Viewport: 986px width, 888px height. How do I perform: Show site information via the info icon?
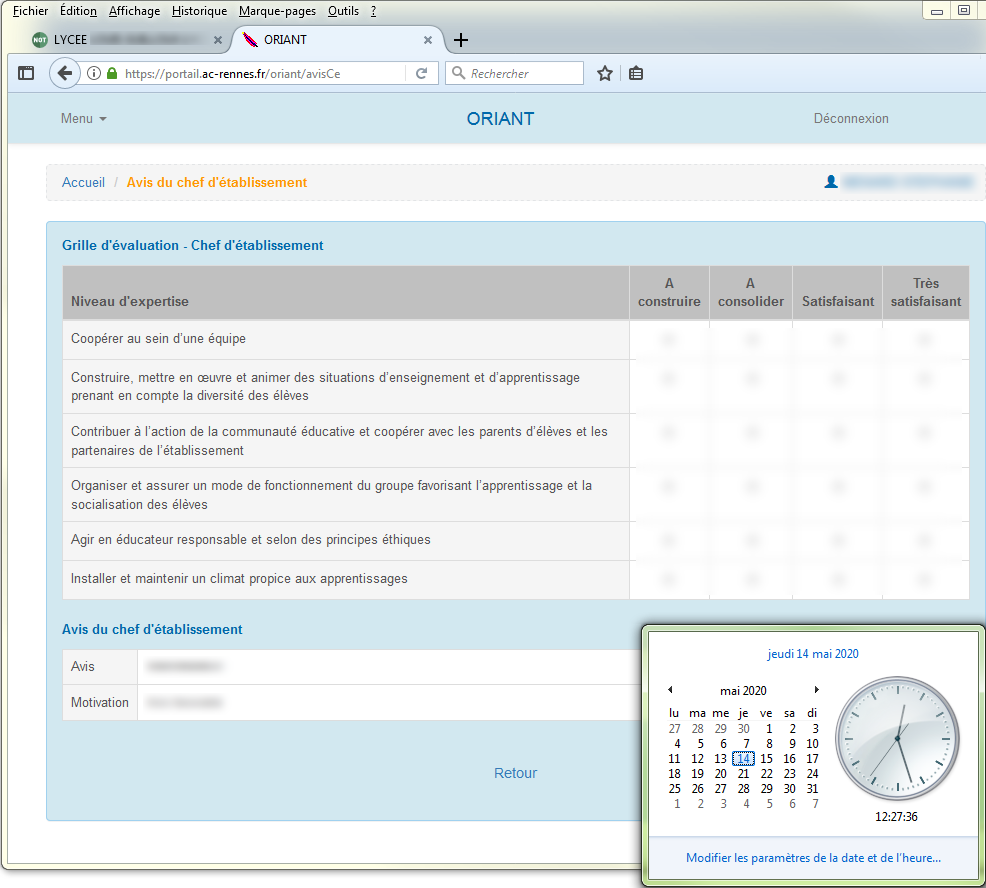pos(94,74)
